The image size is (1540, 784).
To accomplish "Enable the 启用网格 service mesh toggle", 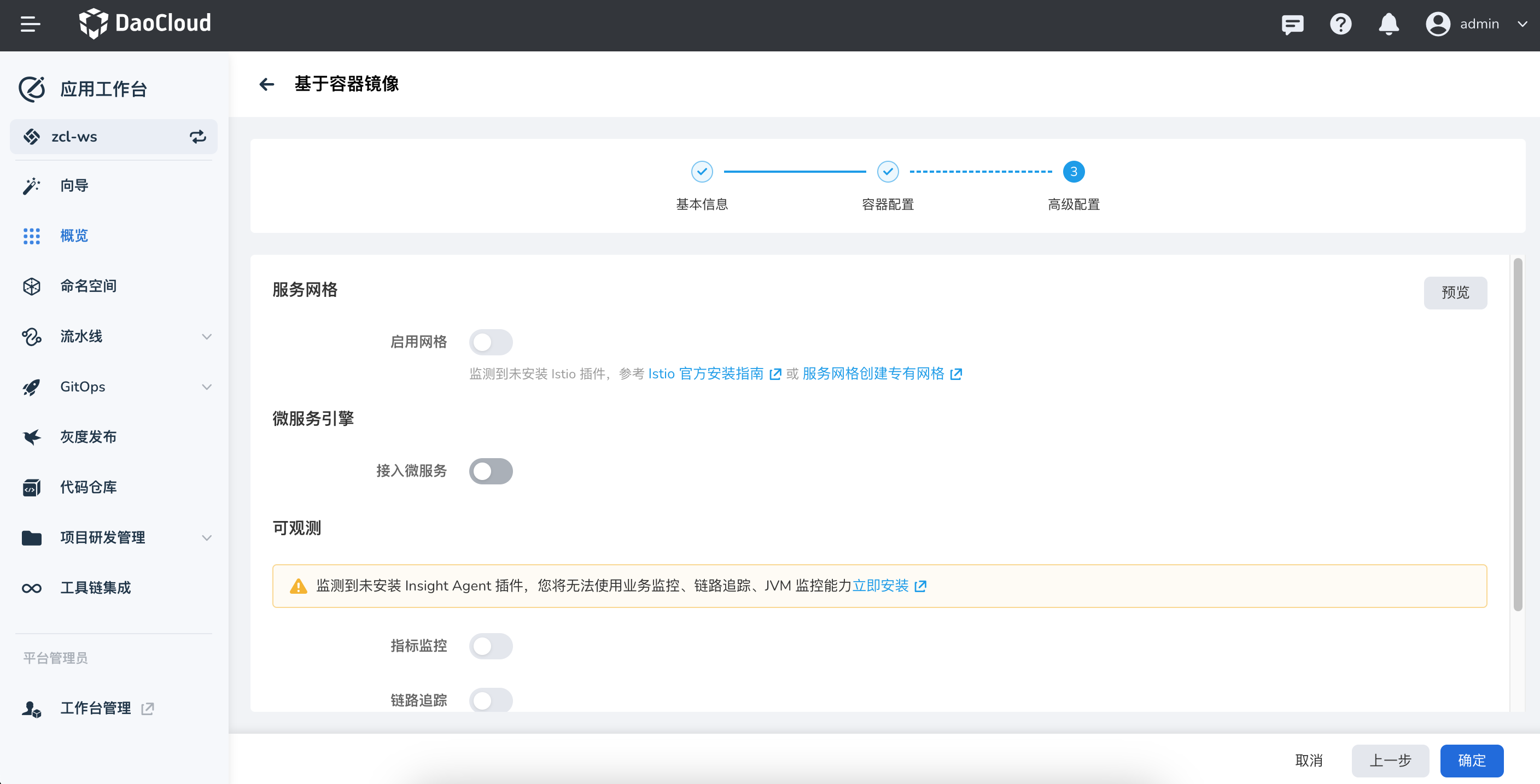I will tap(491, 342).
